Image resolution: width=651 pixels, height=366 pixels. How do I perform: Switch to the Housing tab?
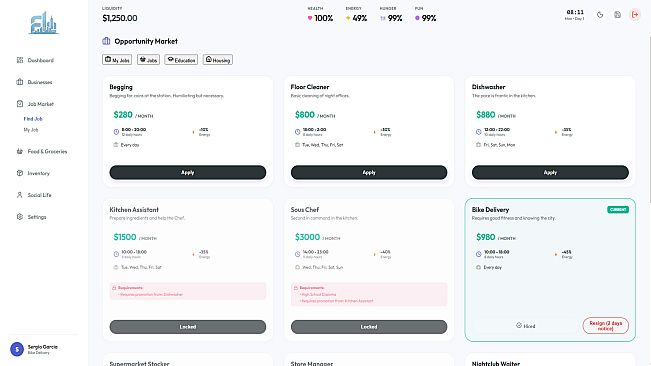point(218,60)
